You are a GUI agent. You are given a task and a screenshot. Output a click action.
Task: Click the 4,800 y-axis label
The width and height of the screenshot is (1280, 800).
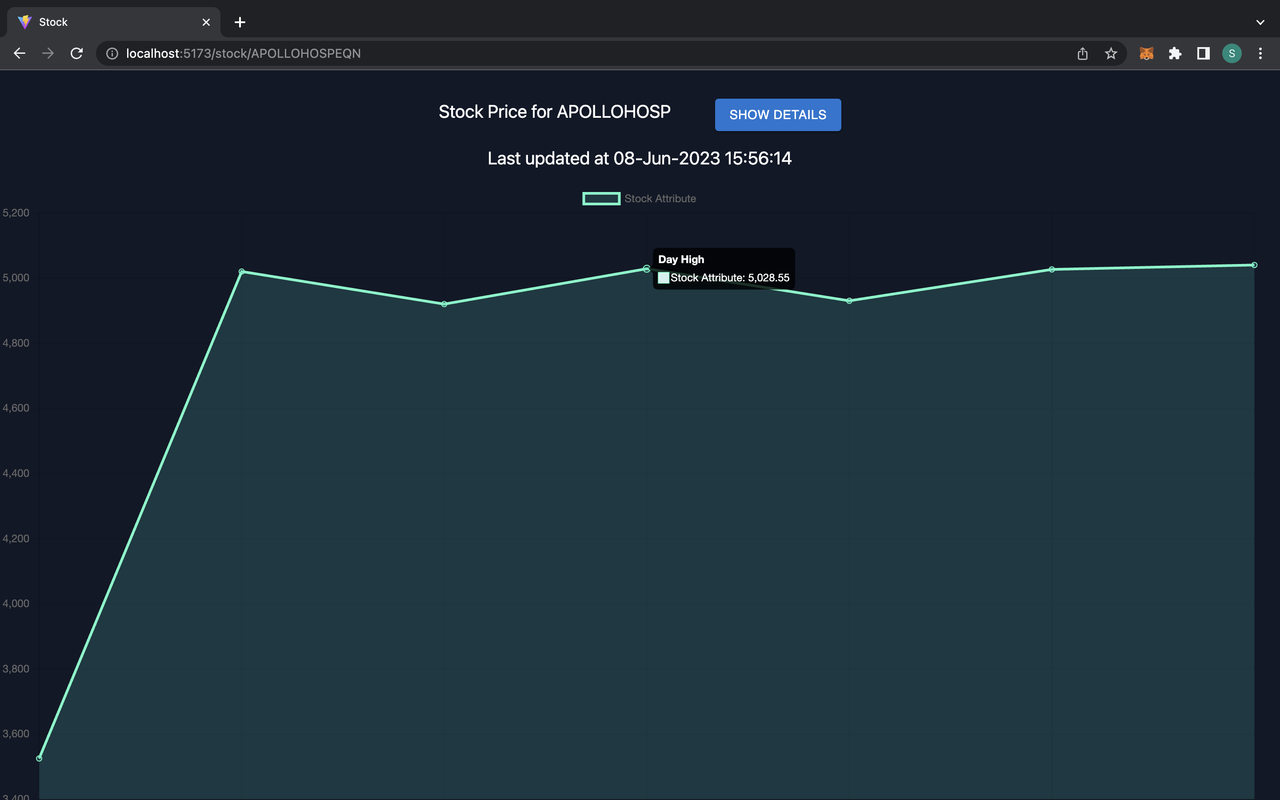(x=16, y=343)
